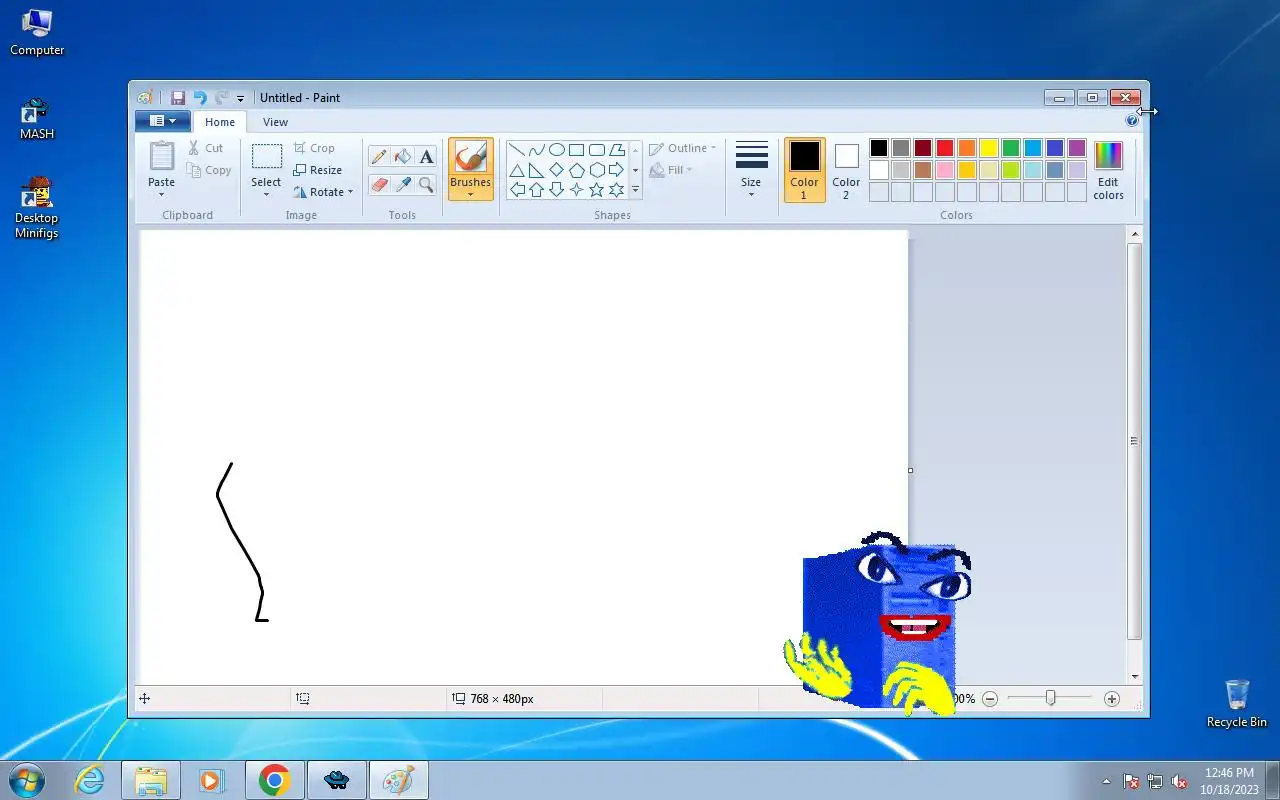
Task: Pick the pink (rose) color swatch
Action: coord(945,170)
